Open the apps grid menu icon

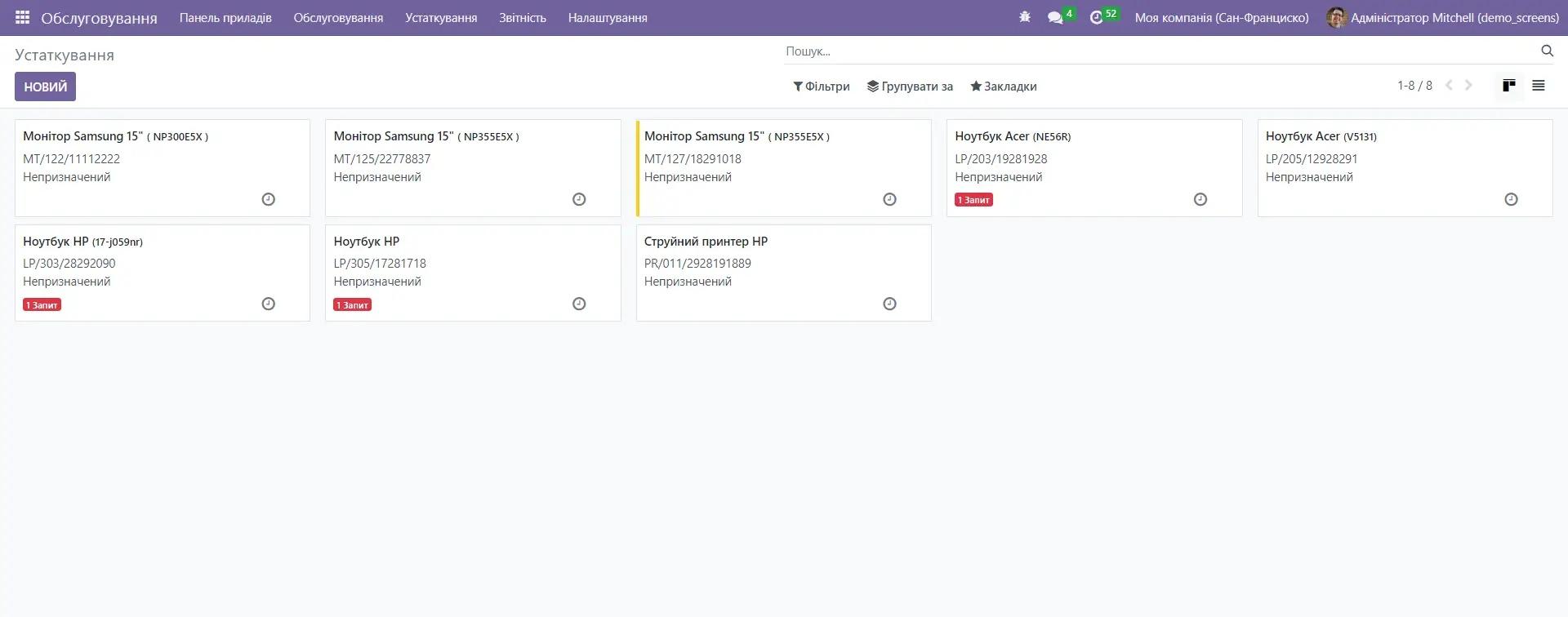[22, 17]
